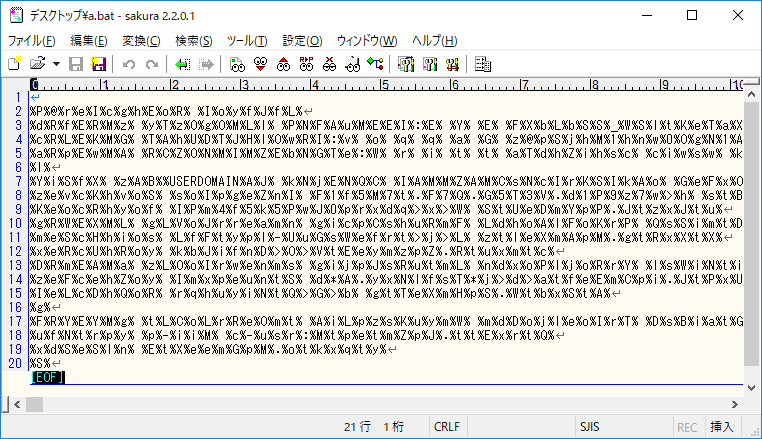Click the text '%I%' on line 6
762x439 pixels.
coord(40,167)
